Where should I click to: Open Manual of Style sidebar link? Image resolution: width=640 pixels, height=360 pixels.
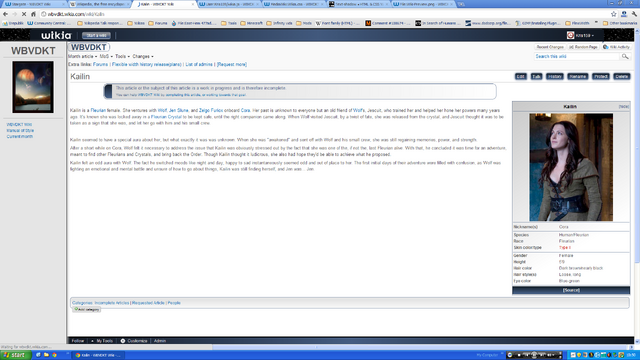coord(20,131)
